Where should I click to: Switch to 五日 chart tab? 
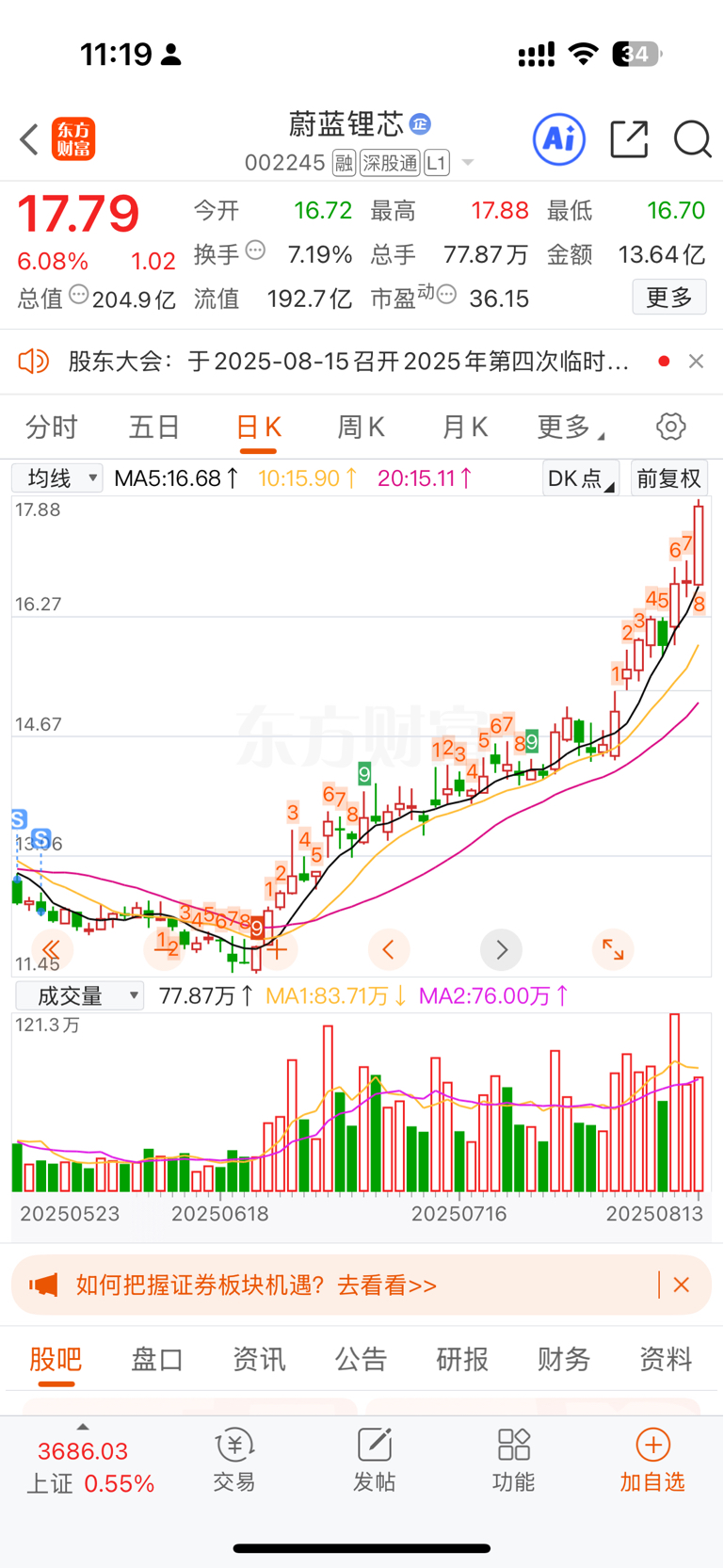pos(154,428)
